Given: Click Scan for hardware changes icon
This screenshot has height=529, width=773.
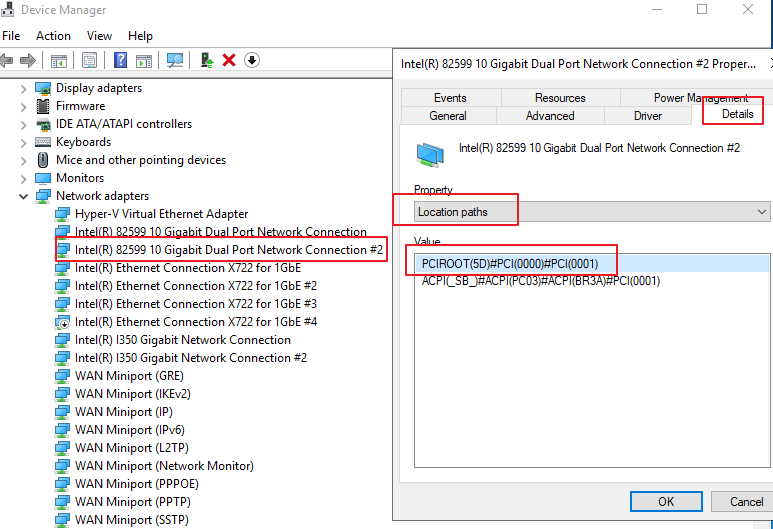Looking at the screenshot, I should [175, 60].
